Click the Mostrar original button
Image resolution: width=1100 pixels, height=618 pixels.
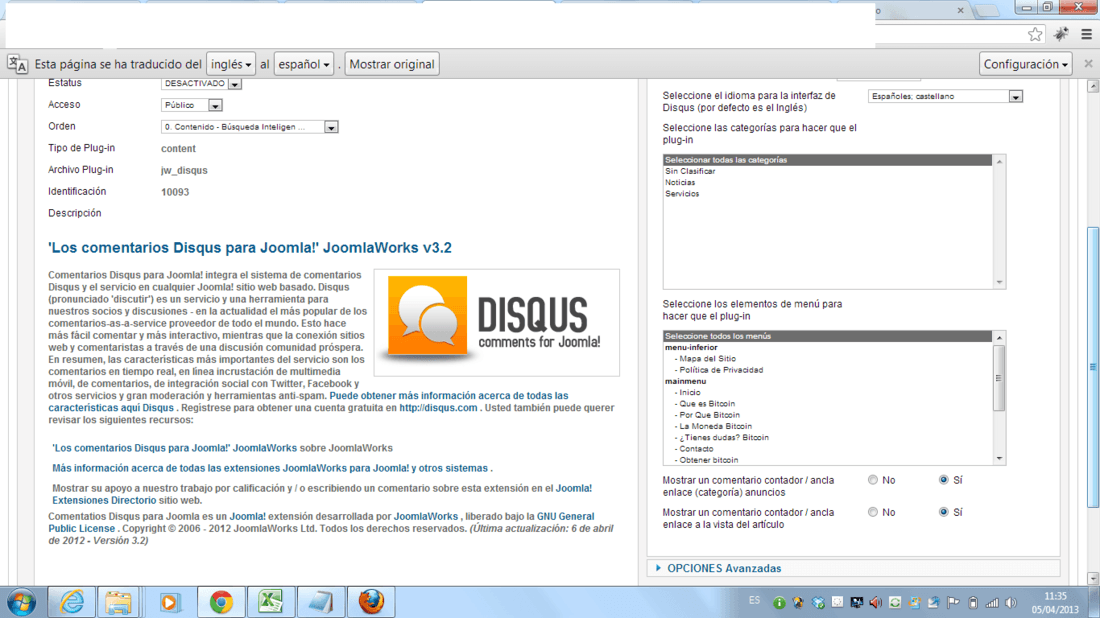pos(391,64)
